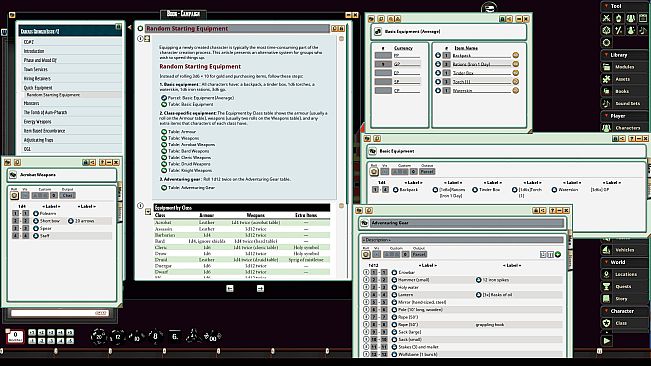Roll the d20 die in the dice tray
651x366 pixels.
(x=99, y=337)
